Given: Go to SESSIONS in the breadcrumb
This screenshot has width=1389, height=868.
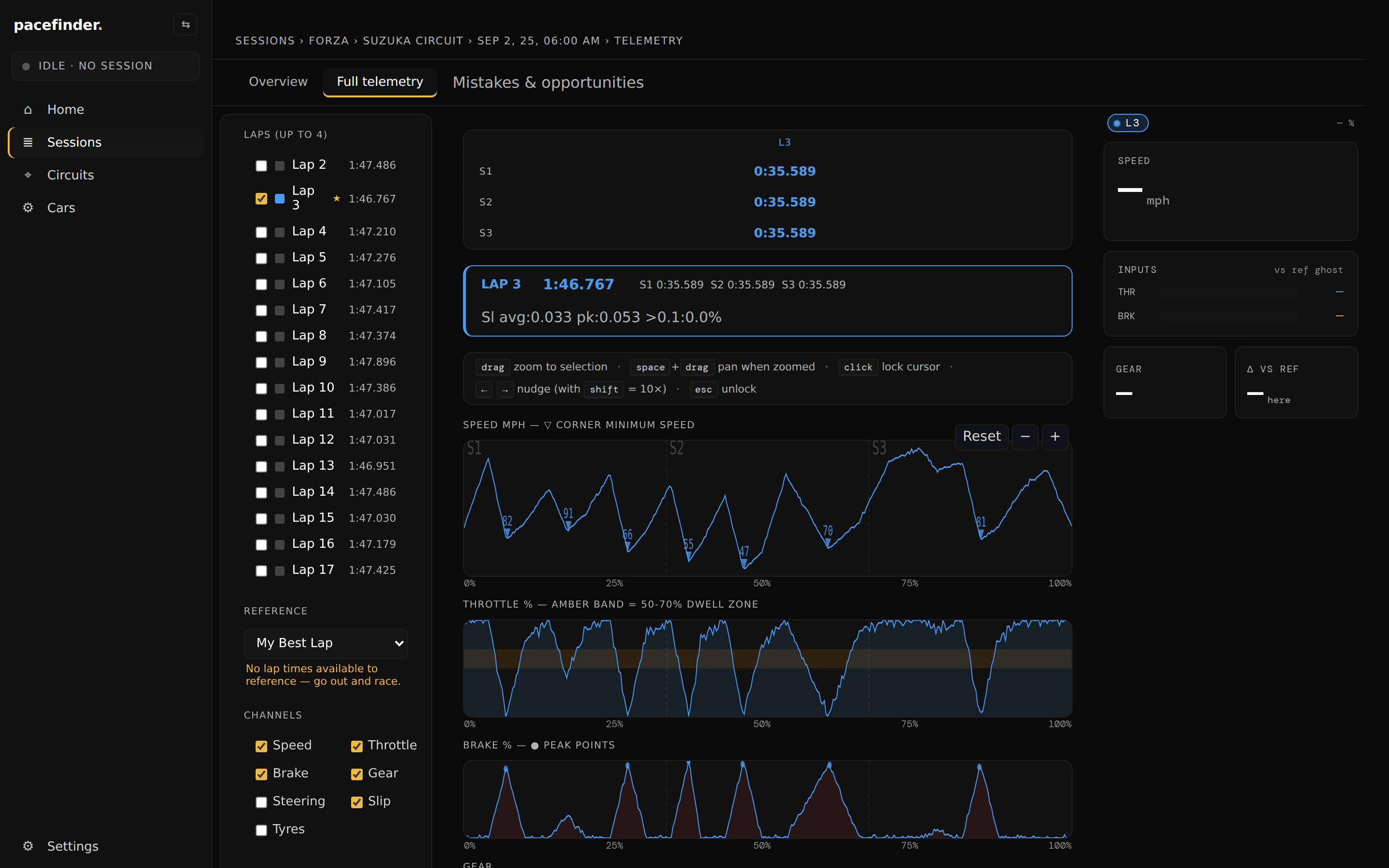Looking at the screenshot, I should 265,41.
